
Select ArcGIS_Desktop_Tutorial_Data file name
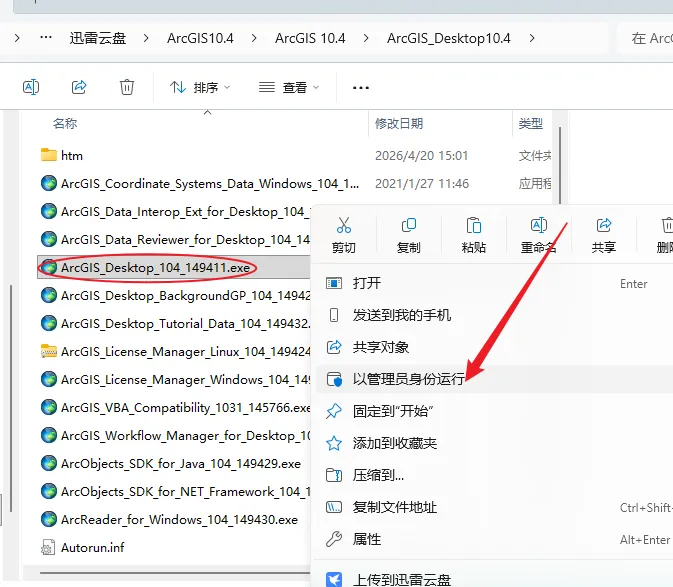(185, 323)
